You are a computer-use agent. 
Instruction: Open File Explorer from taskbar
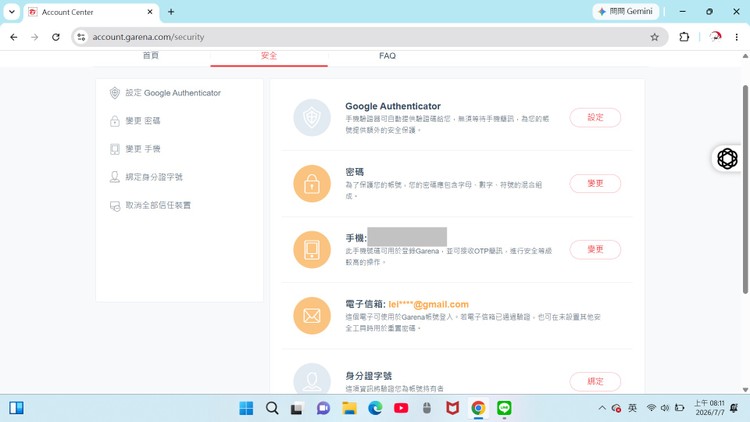(349, 408)
